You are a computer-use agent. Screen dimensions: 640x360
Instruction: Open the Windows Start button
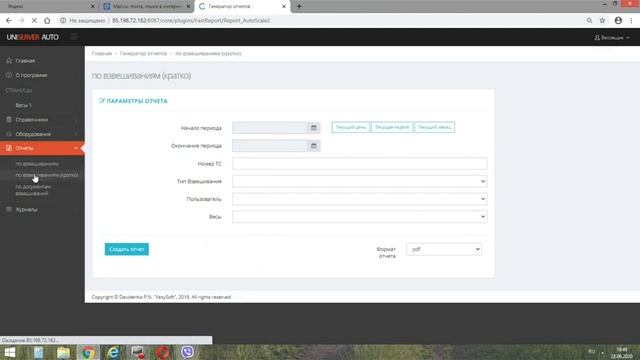[9, 352]
